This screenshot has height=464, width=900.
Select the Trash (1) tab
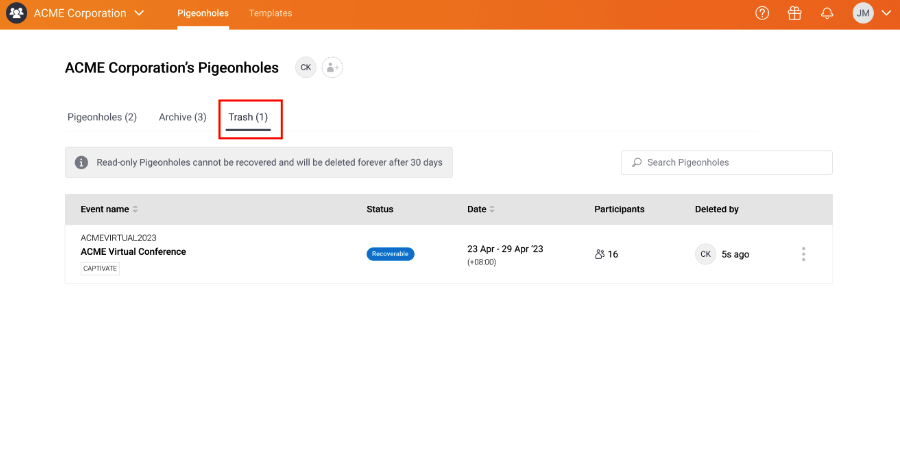pyautogui.click(x=248, y=117)
